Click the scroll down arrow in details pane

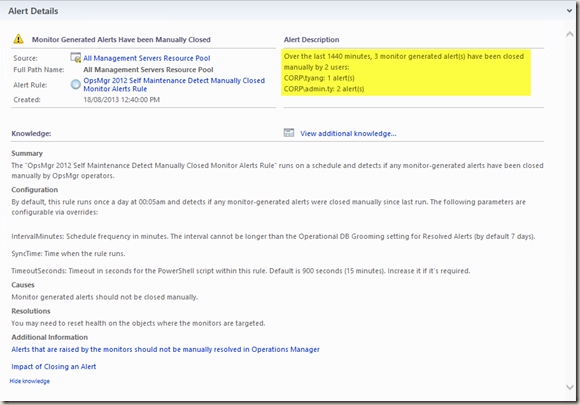pos(570,387)
